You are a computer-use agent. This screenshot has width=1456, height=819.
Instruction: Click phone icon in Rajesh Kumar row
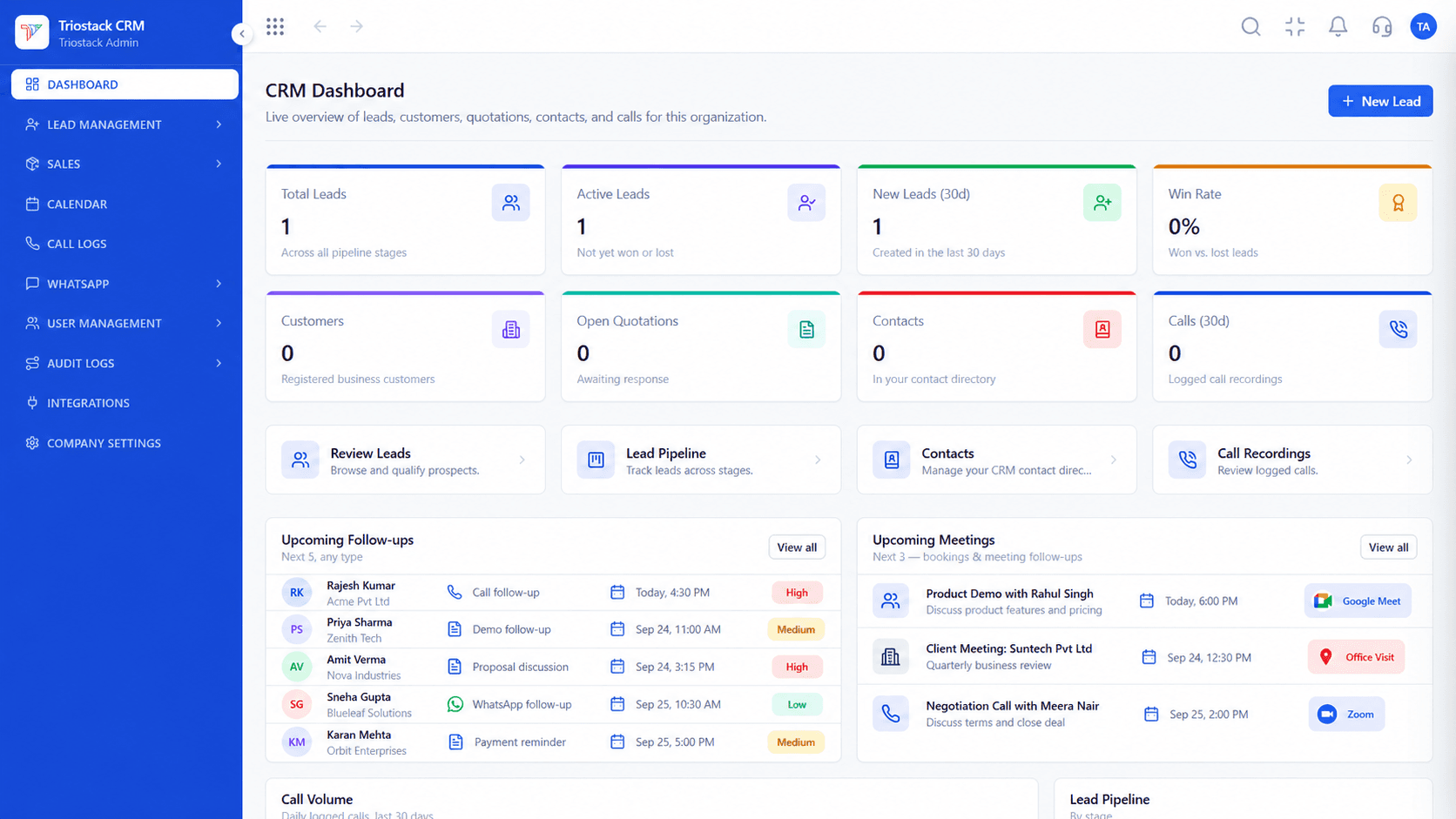(x=455, y=593)
